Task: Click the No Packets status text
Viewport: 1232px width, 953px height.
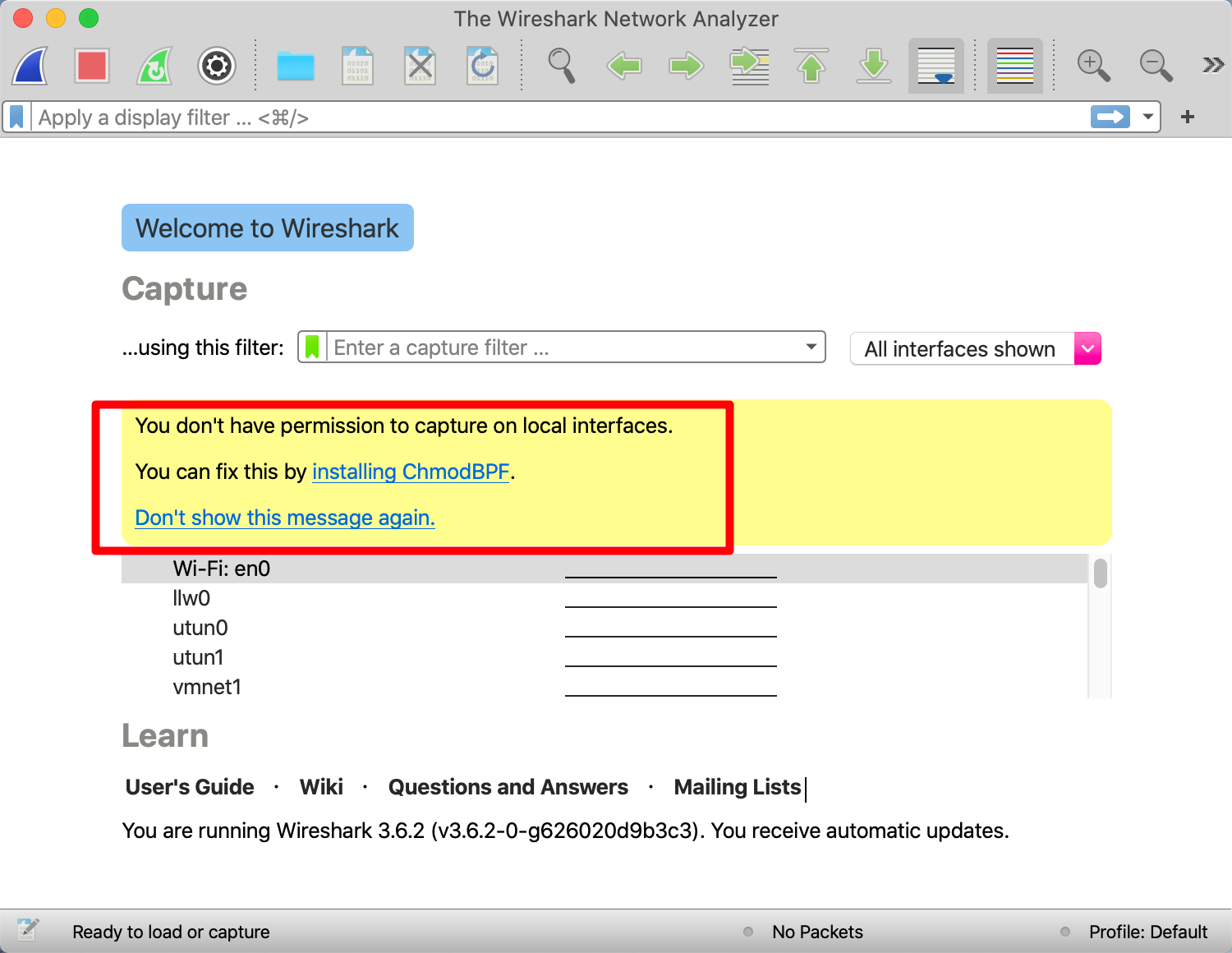Action: tap(817, 932)
